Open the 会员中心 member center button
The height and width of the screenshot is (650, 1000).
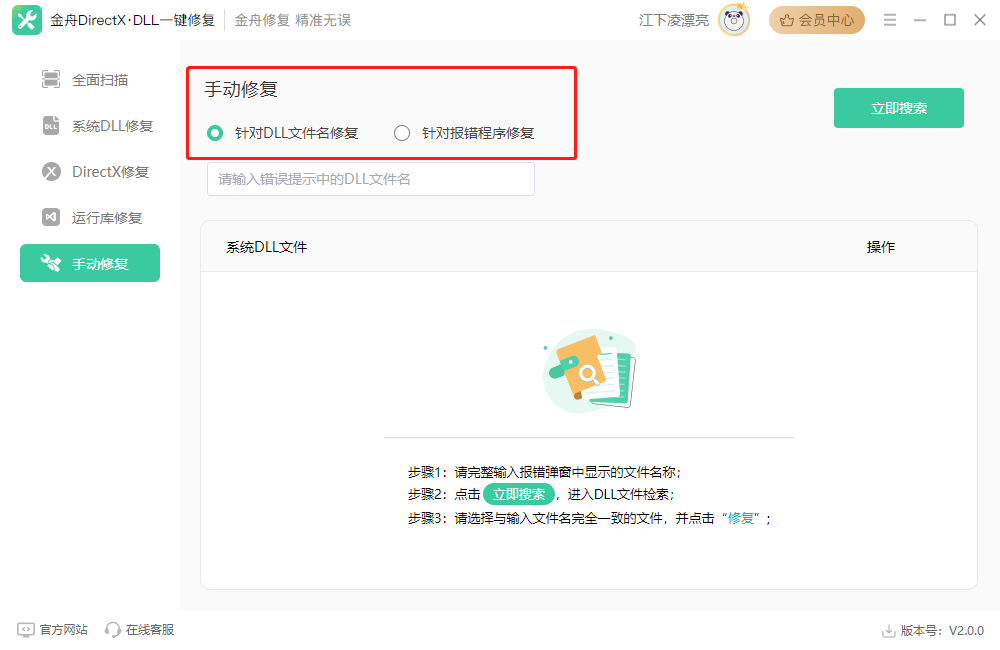(816, 20)
